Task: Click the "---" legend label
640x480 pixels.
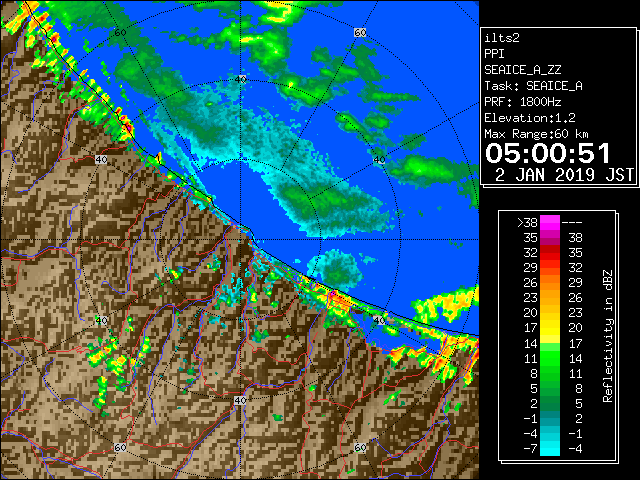Action: [572, 222]
